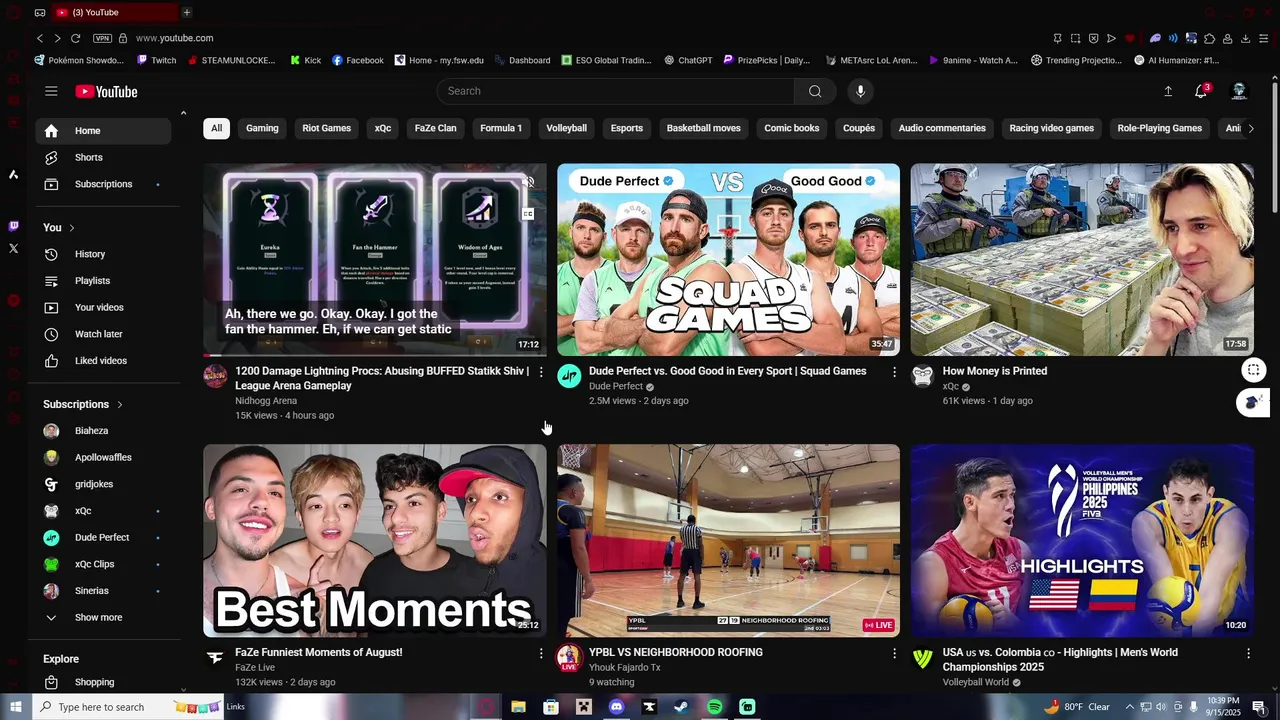Open How Money is Printed video title
The height and width of the screenshot is (720, 1280).
pyautogui.click(x=995, y=371)
